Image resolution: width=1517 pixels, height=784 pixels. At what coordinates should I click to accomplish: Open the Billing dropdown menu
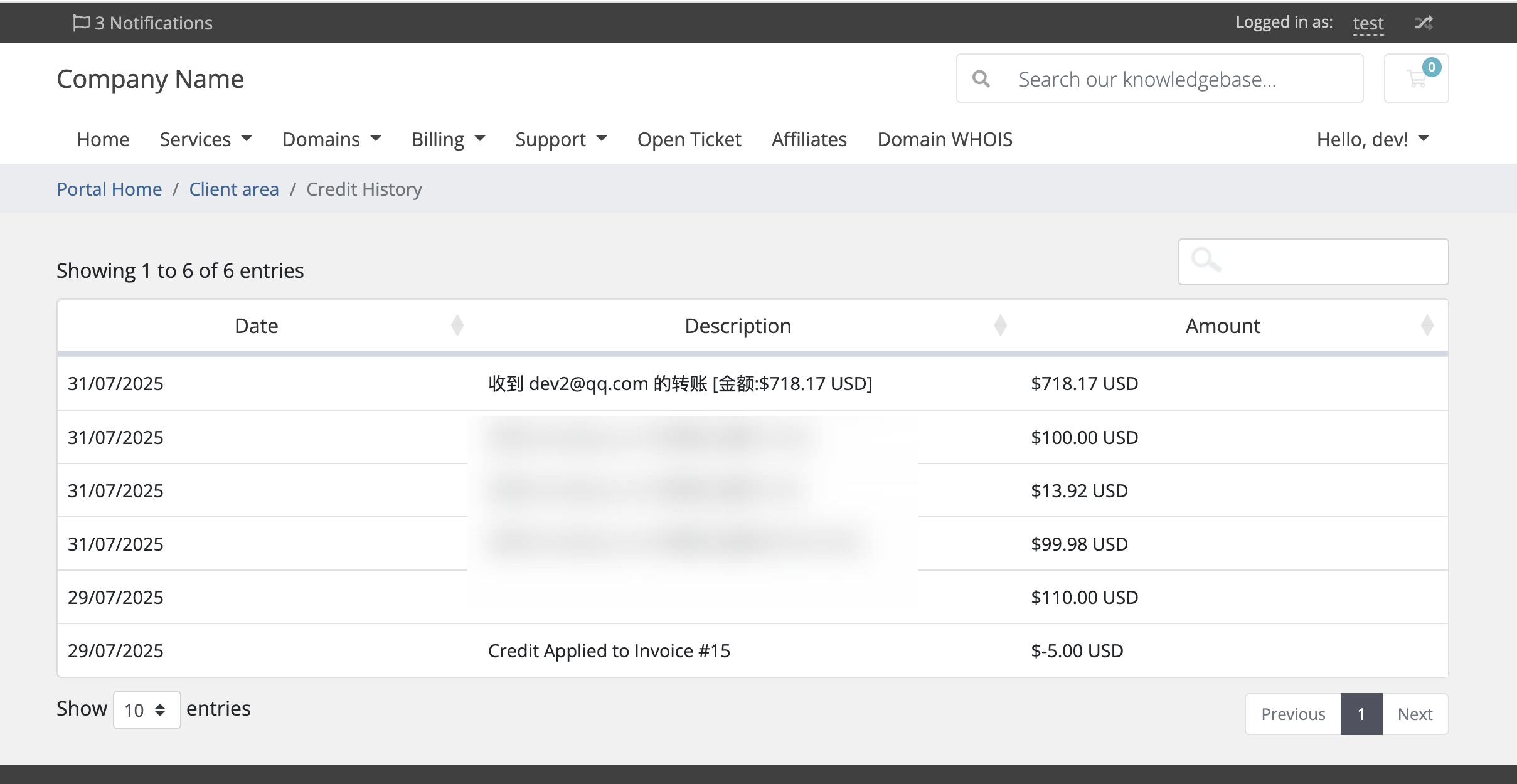(447, 139)
